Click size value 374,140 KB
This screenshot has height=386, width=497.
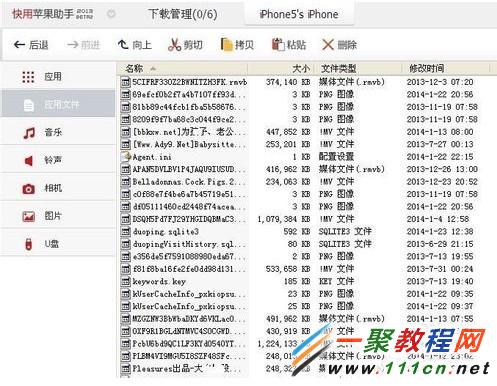(288, 82)
